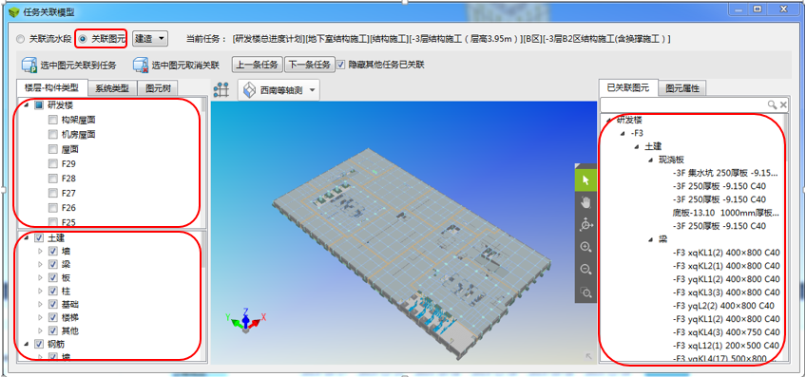The width and height of the screenshot is (805, 378).
Task: Click the 下一条任务 button
Action: coord(310,65)
